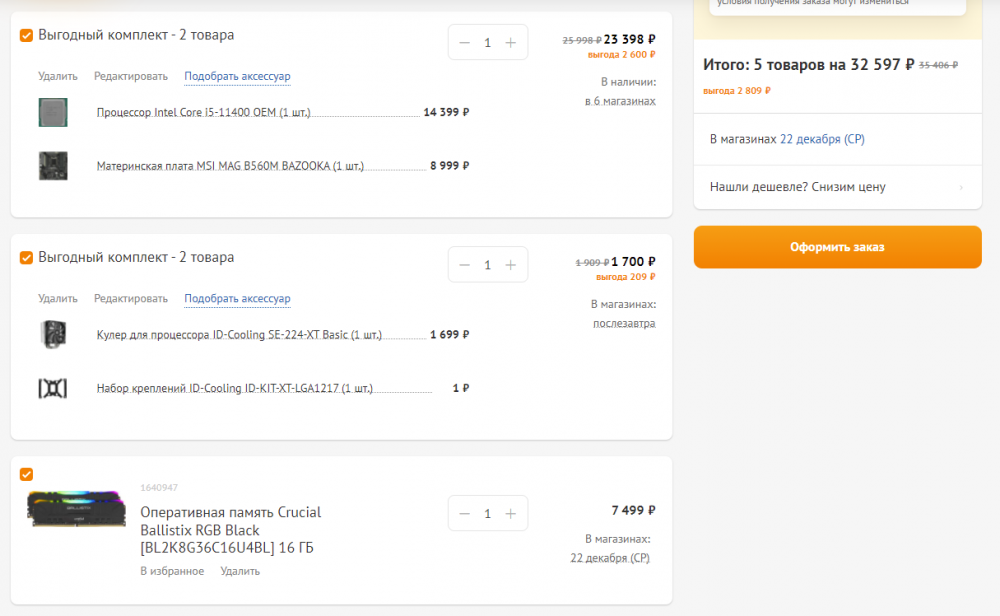Image resolution: width=1000 pixels, height=616 pixels.
Task: Click the MSI MAG B560M motherboard thumbnail
Action: pos(52,166)
